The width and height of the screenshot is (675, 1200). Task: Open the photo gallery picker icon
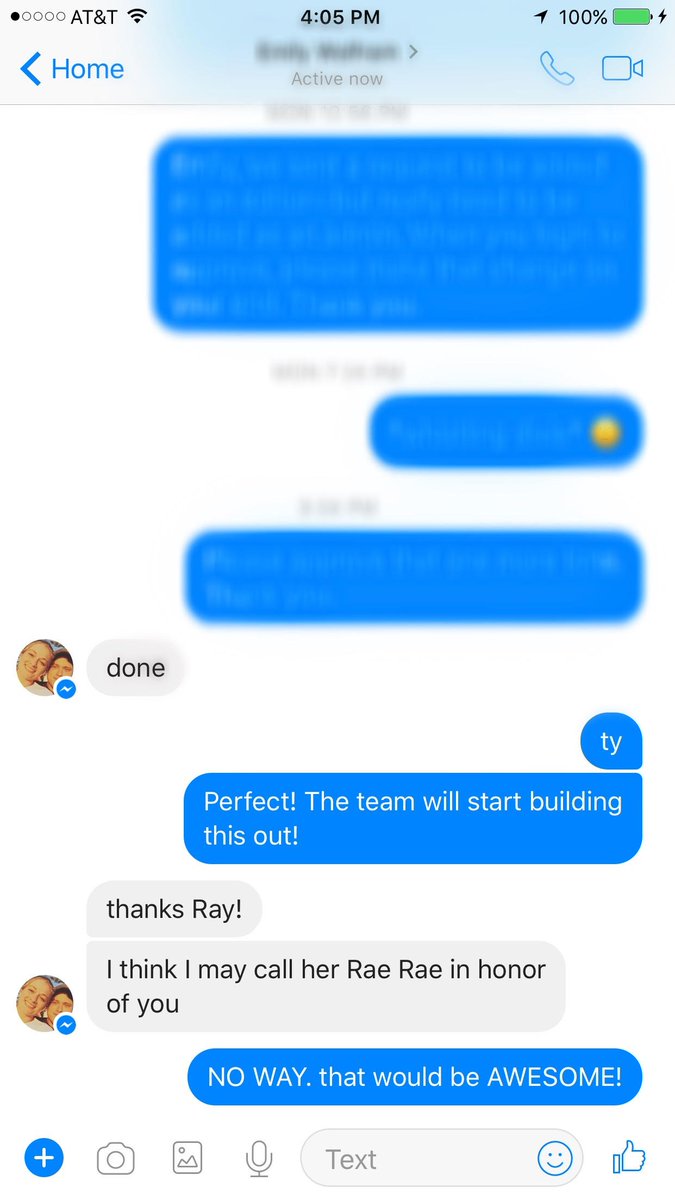(187, 1159)
